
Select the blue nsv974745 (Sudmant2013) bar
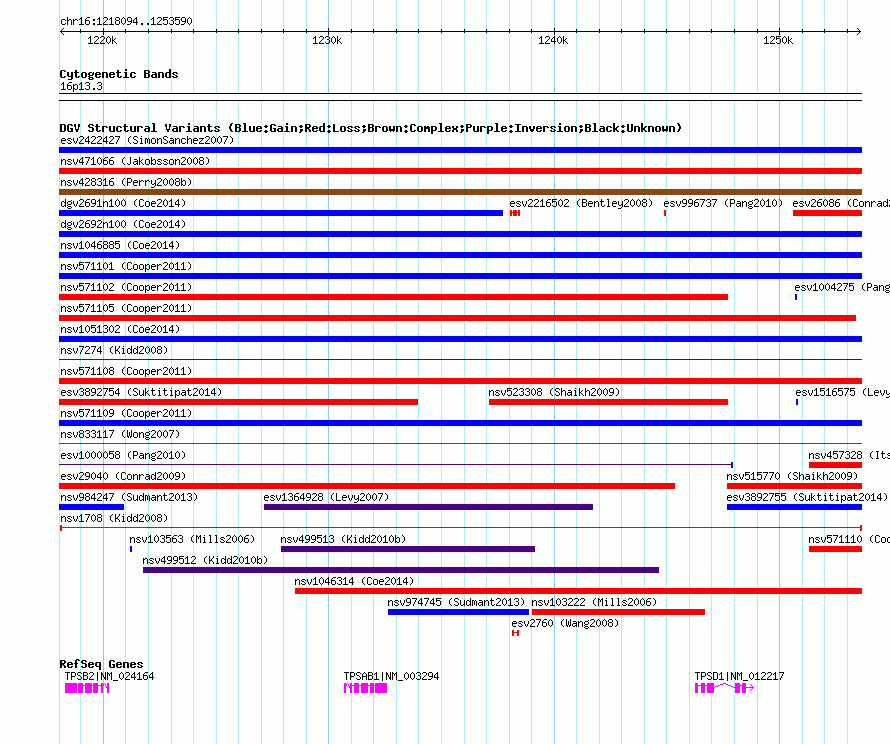point(459,612)
